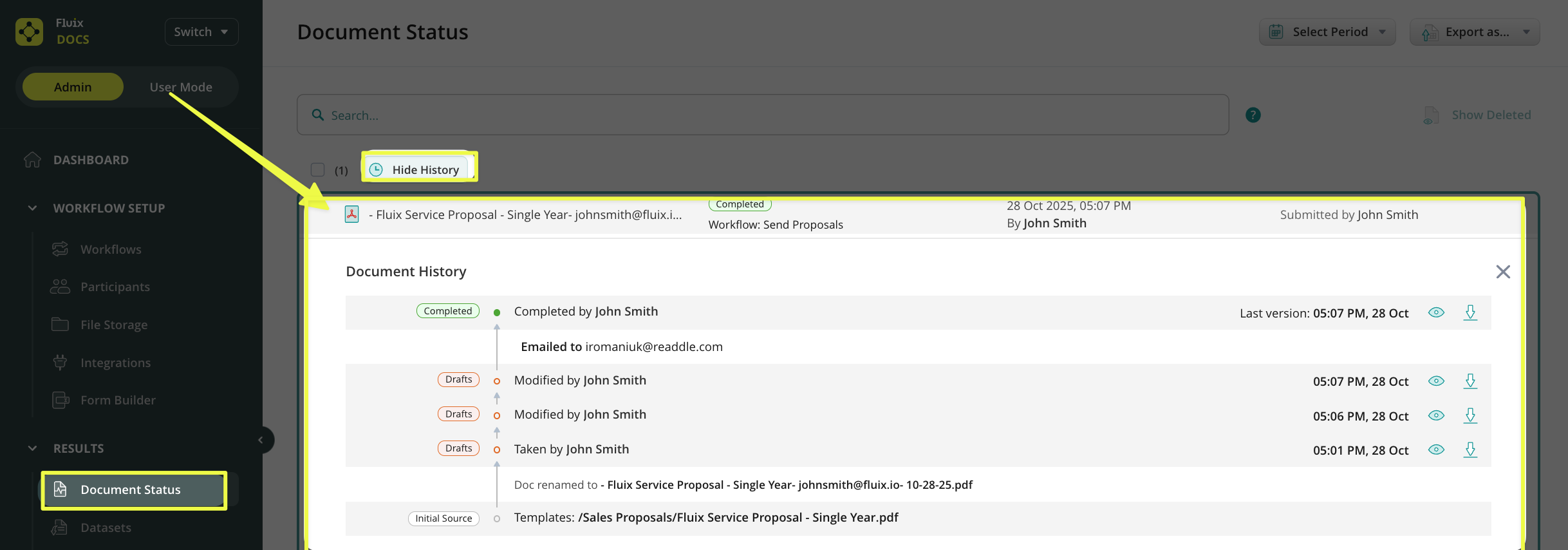Image resolution: width=1568 pixels, height=550 pixels.
Task: Download the 05:01 PM taken version
Action: point(1470,450)
